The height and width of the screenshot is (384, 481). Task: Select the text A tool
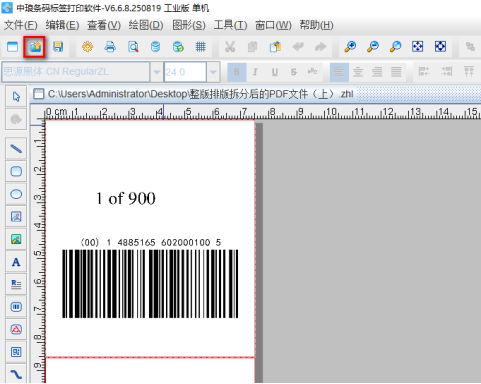tap(16, 262)
